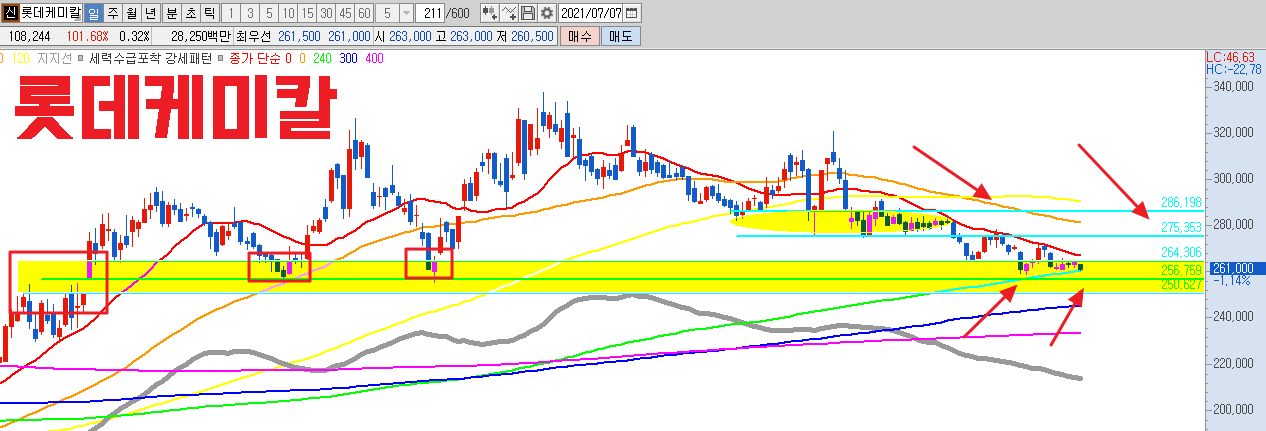Choose the 15 interval button
The width and height of the screenshot is (1266, 431).
[x=307, y=13]
